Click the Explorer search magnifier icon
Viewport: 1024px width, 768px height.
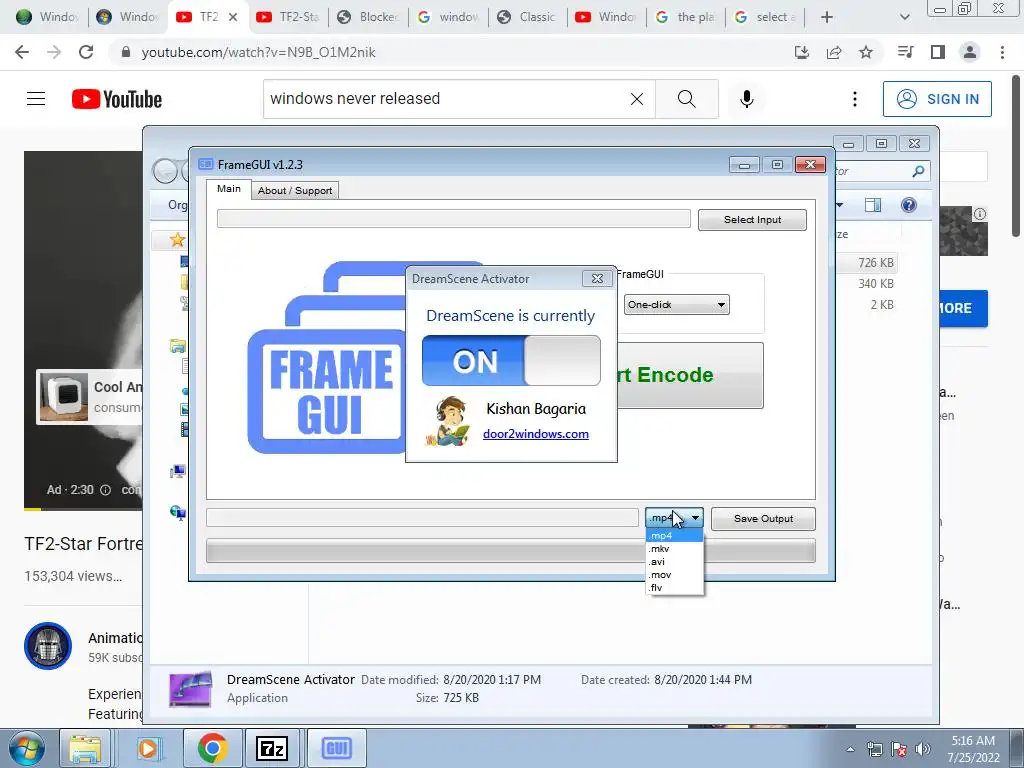tap(918, 171)
